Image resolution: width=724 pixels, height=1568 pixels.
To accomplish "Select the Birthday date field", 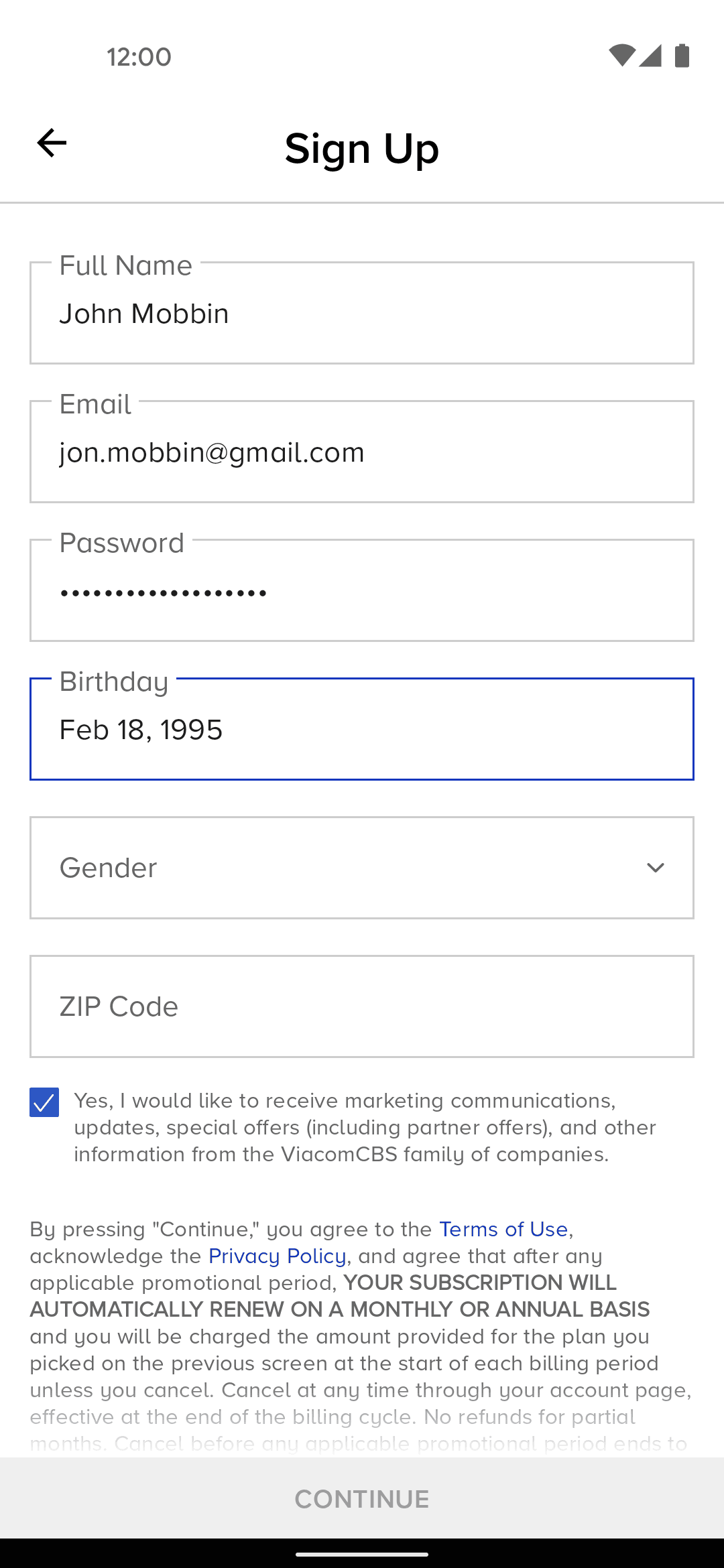I will click(x=362, y=730).
